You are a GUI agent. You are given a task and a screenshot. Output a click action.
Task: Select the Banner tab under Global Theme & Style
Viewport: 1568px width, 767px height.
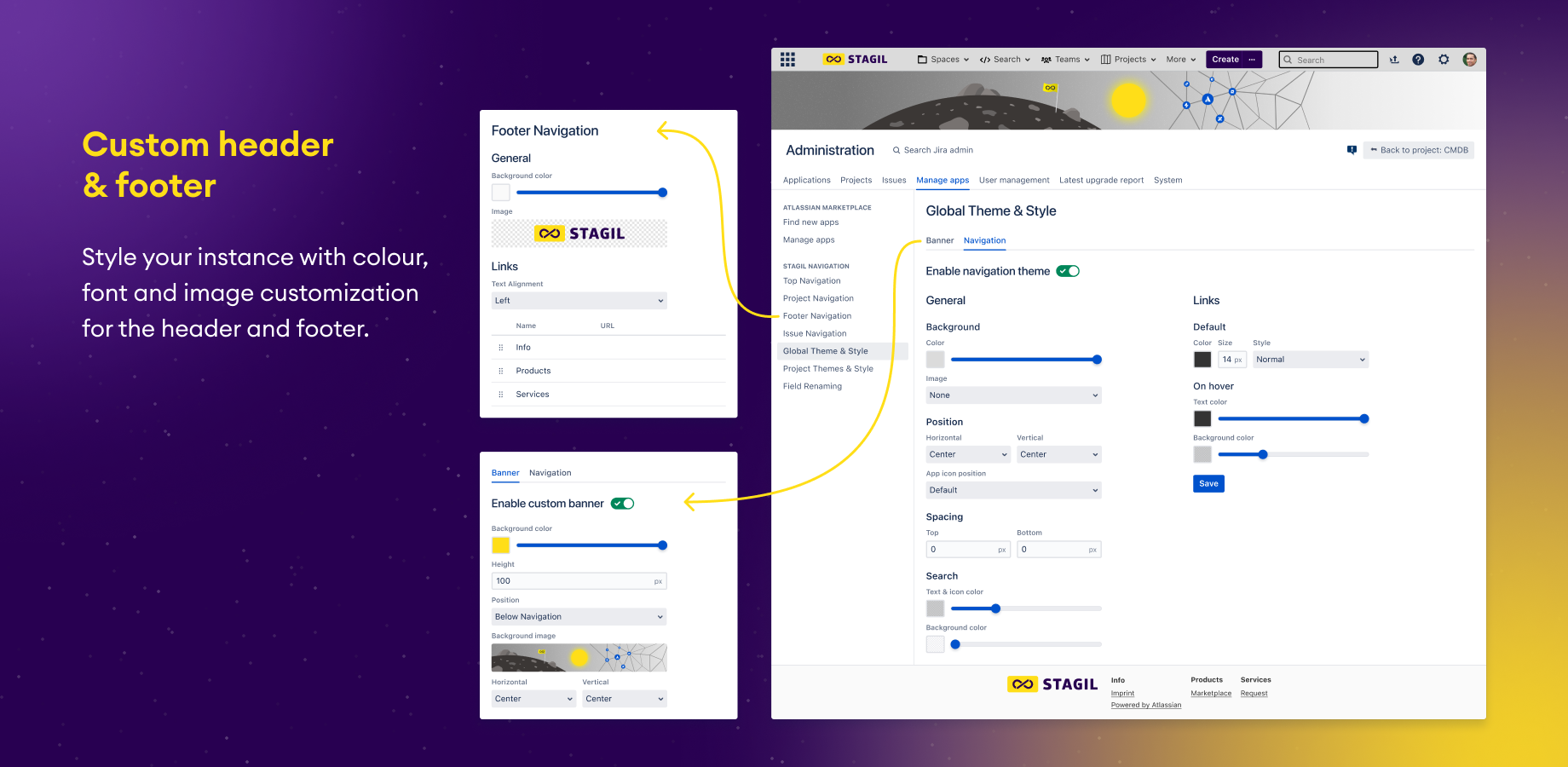click(x=940, y=241)
